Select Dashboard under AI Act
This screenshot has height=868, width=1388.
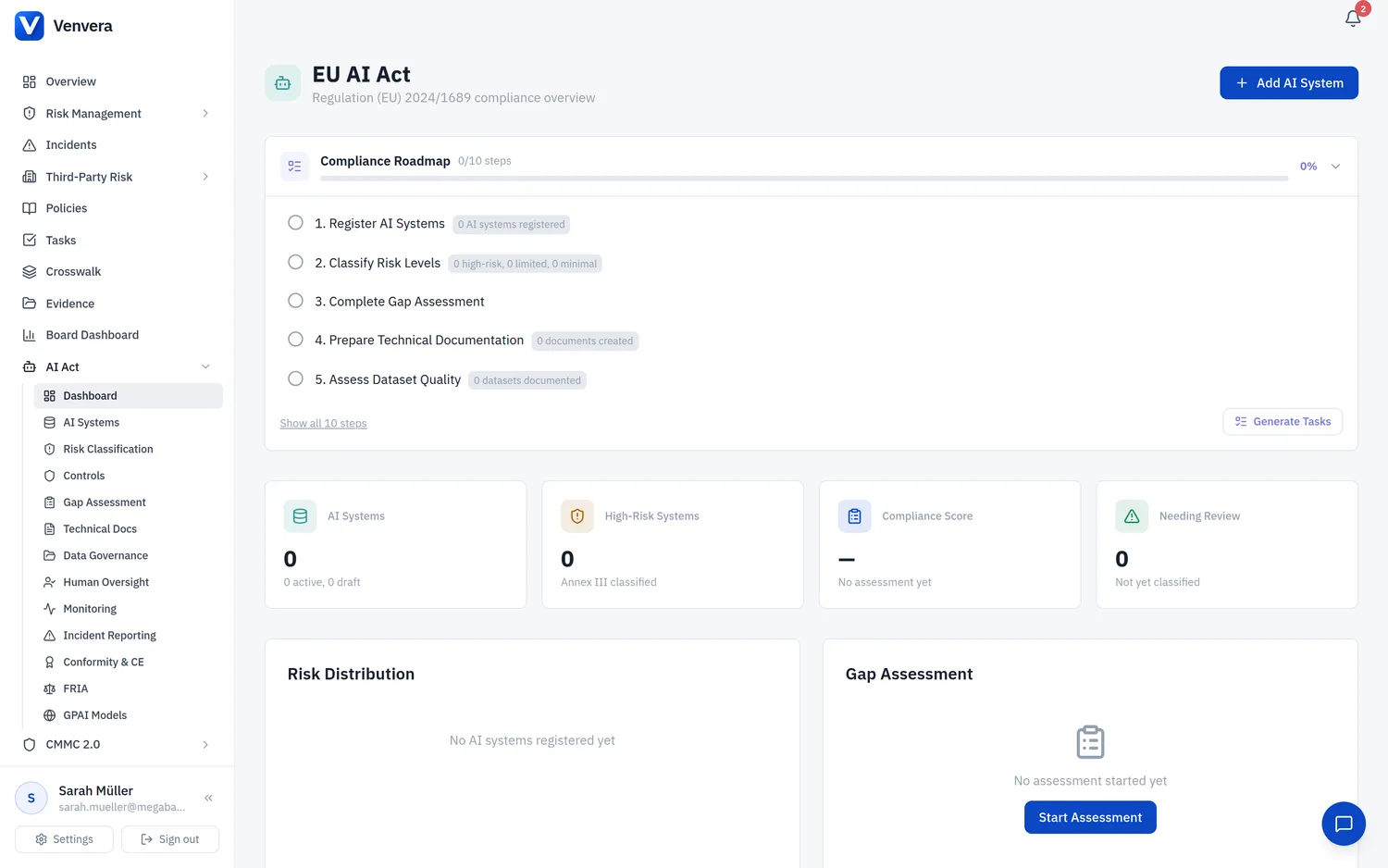[x=129, y=396]
